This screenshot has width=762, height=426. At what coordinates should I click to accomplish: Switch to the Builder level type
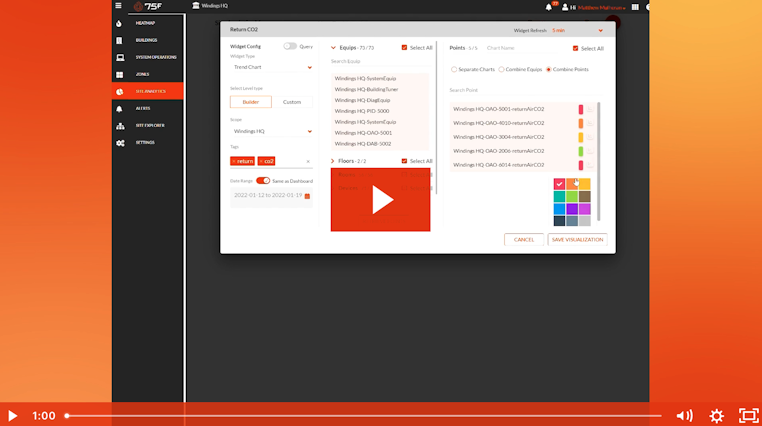(x=251, y=102)
